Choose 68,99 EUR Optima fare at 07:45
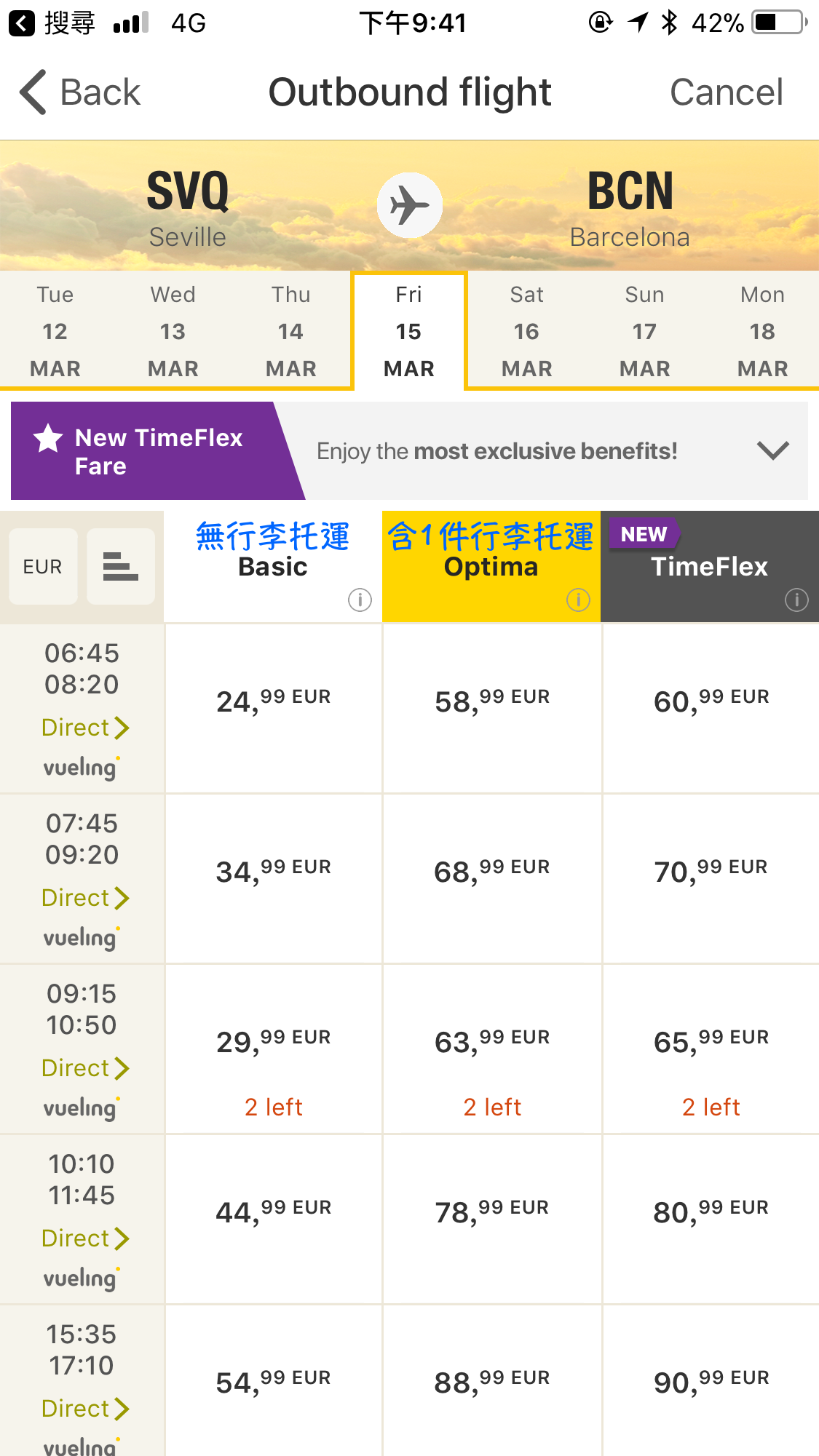 point(492,872)
